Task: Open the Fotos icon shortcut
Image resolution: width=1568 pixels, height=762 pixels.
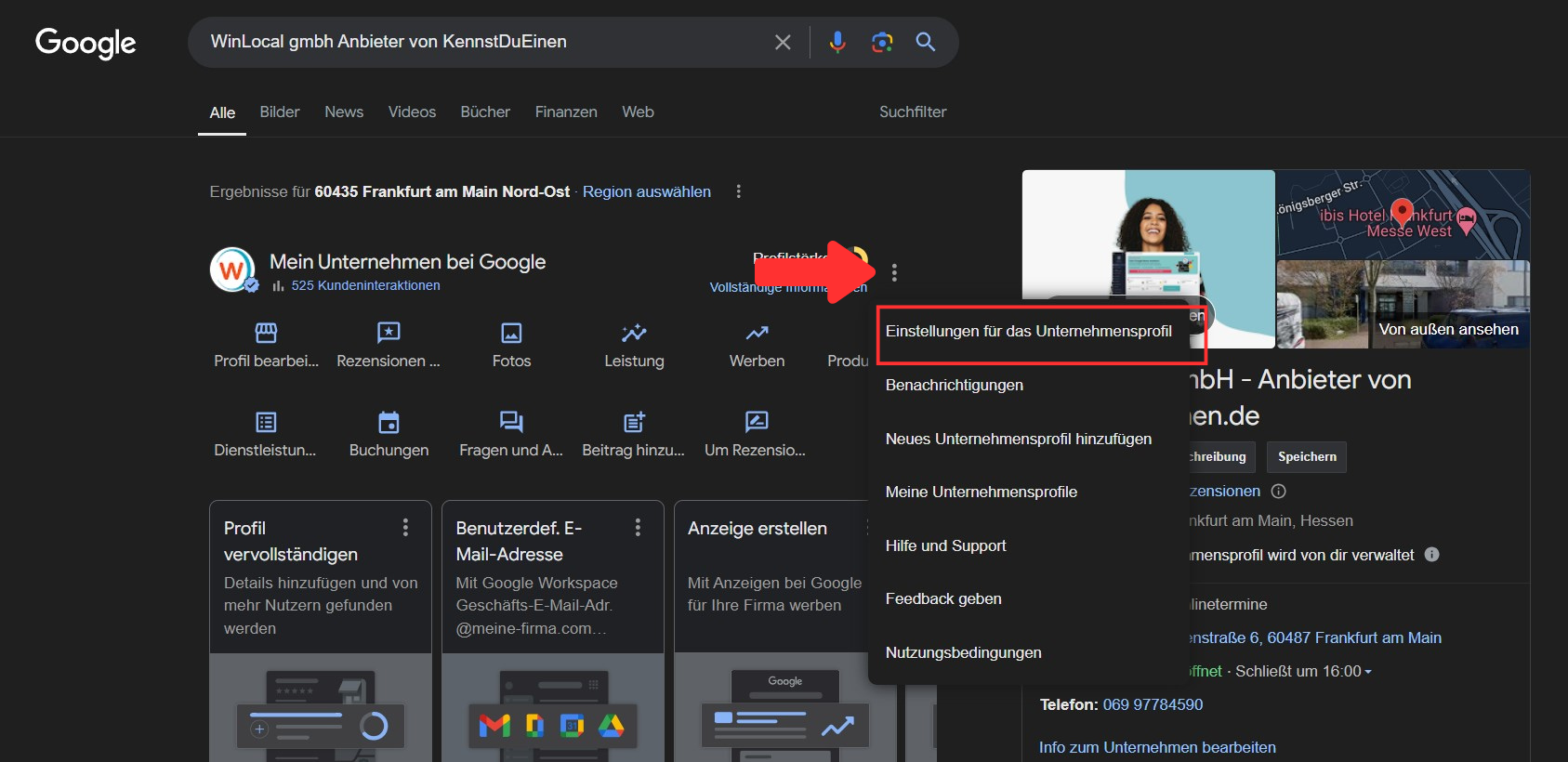Action: 511,333
